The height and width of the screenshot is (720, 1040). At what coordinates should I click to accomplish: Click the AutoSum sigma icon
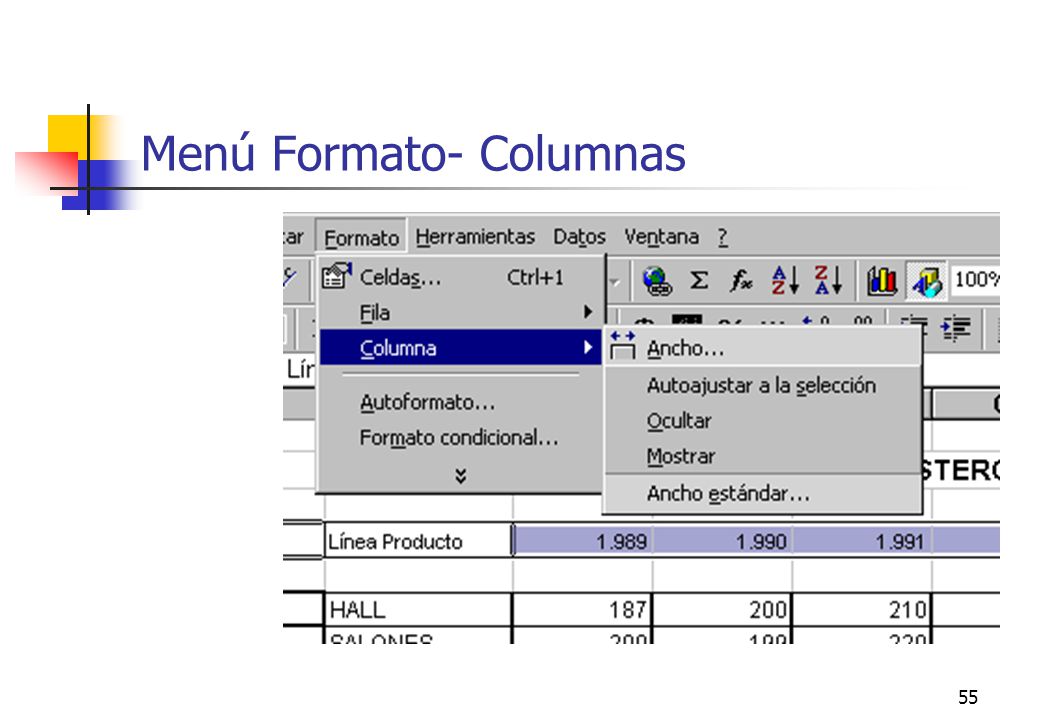point(698,280)
